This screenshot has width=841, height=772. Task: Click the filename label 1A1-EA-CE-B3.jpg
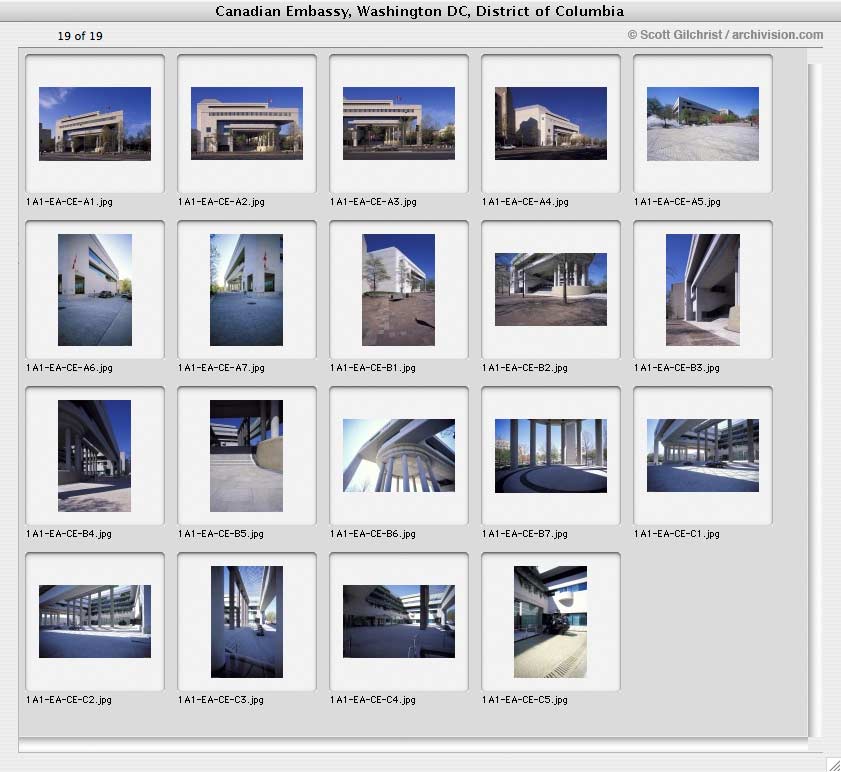pos(676,368)
